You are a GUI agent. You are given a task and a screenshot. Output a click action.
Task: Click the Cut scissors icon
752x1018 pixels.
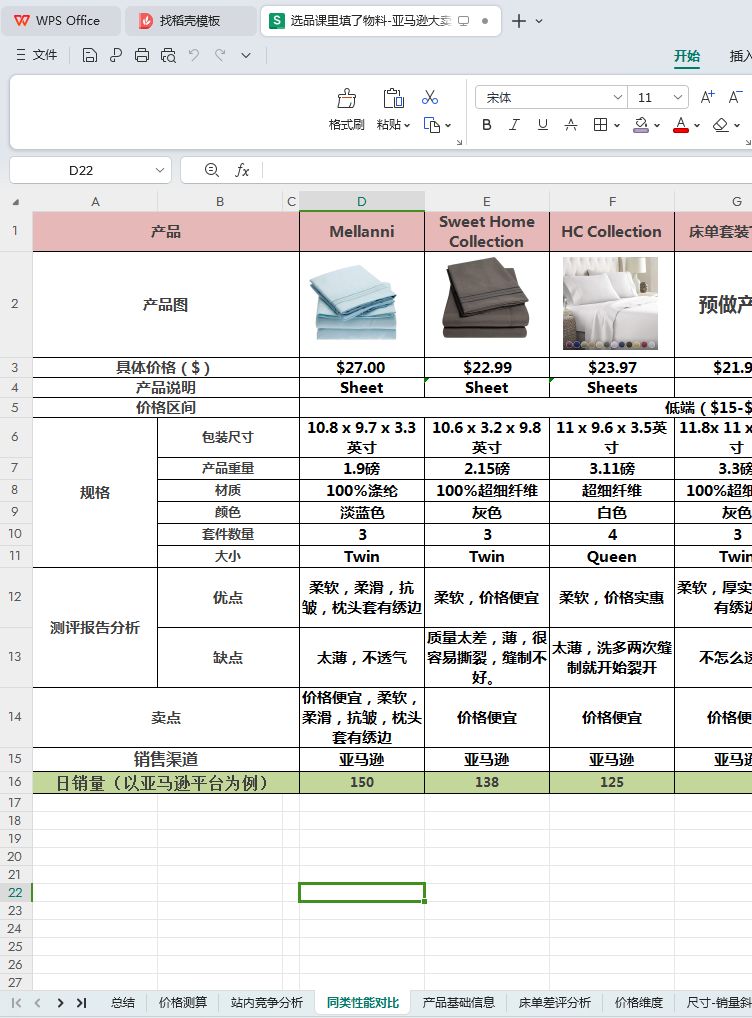(430, 97)
